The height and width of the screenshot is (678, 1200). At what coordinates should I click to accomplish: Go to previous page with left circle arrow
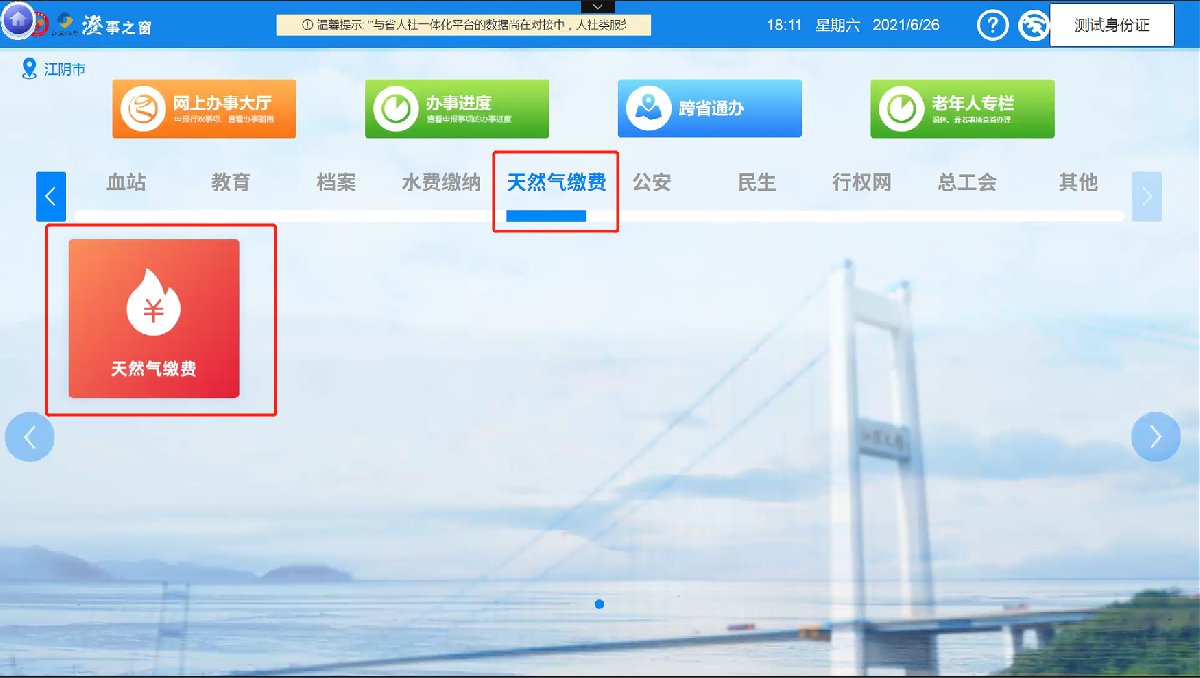[x=30, y=437]
